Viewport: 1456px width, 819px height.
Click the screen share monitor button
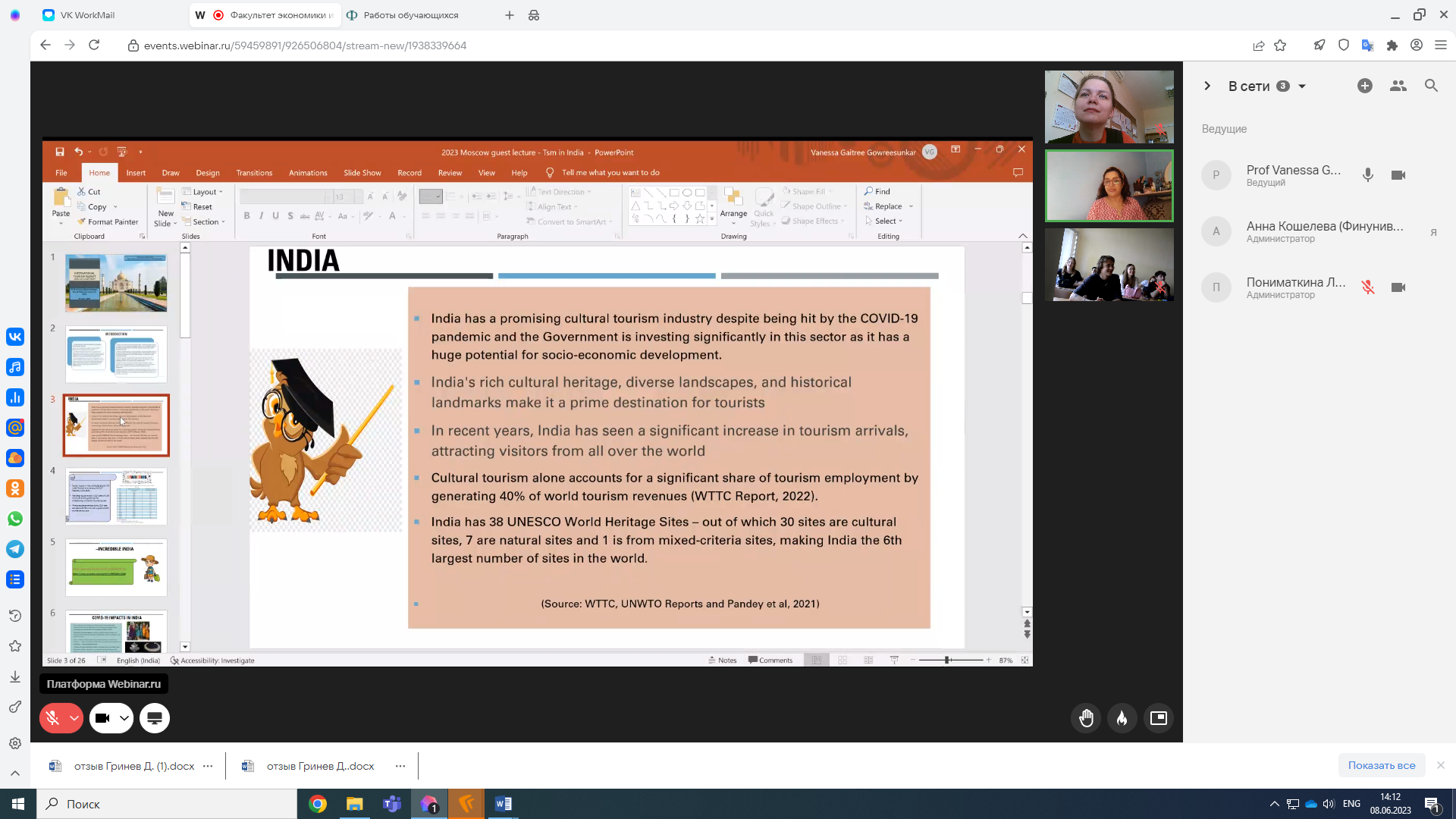pyautogui.click(x=155, y=718)
